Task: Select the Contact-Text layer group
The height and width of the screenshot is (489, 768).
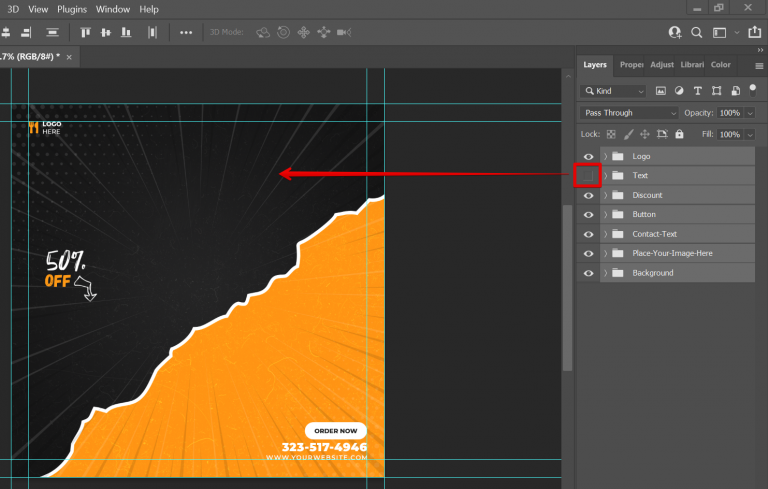Action: point(654,234)
